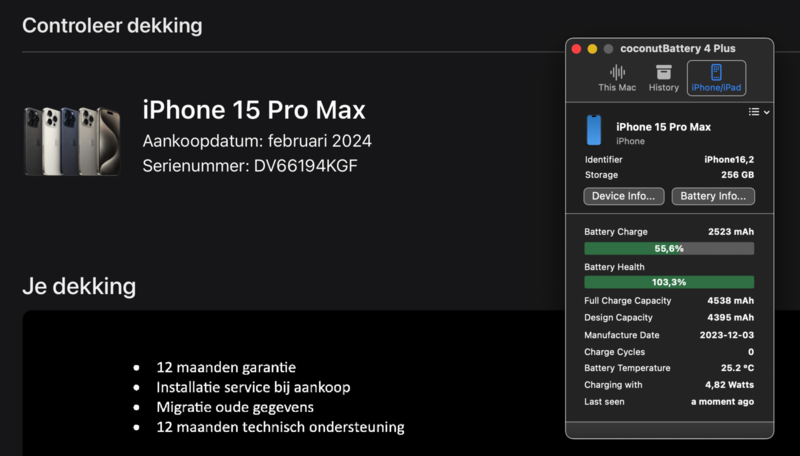Click the Battery Charge 55,6% progress bar
The image size is (800, 456).
pos(669,248)
